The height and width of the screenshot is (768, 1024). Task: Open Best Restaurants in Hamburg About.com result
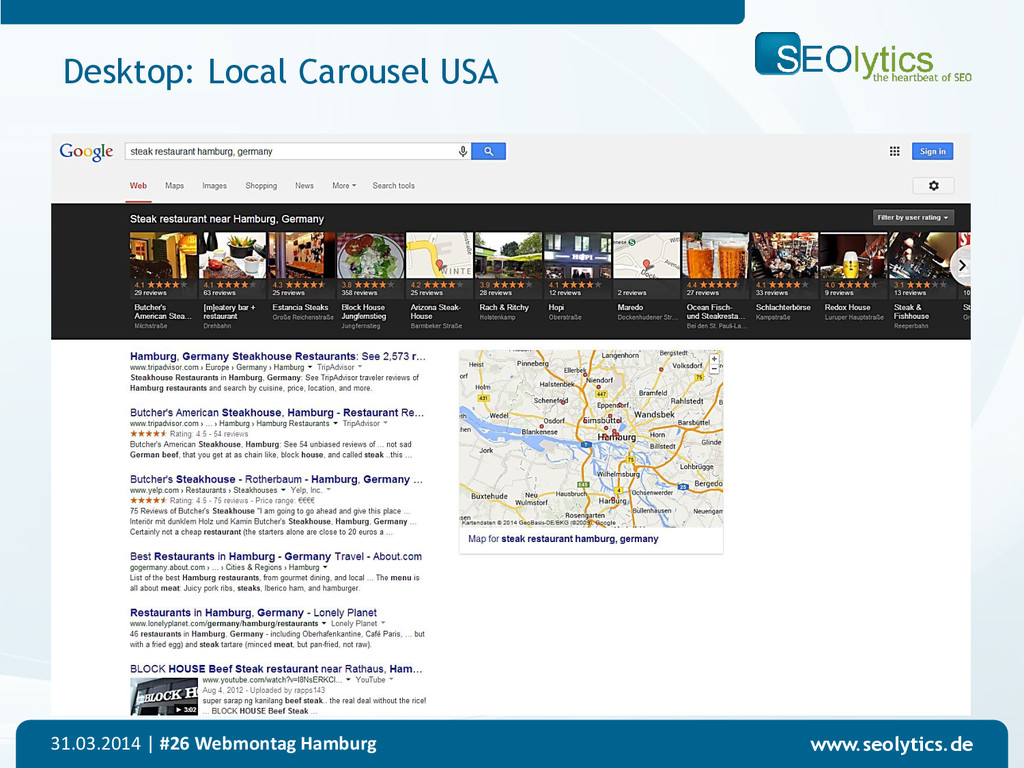[276, 556]
